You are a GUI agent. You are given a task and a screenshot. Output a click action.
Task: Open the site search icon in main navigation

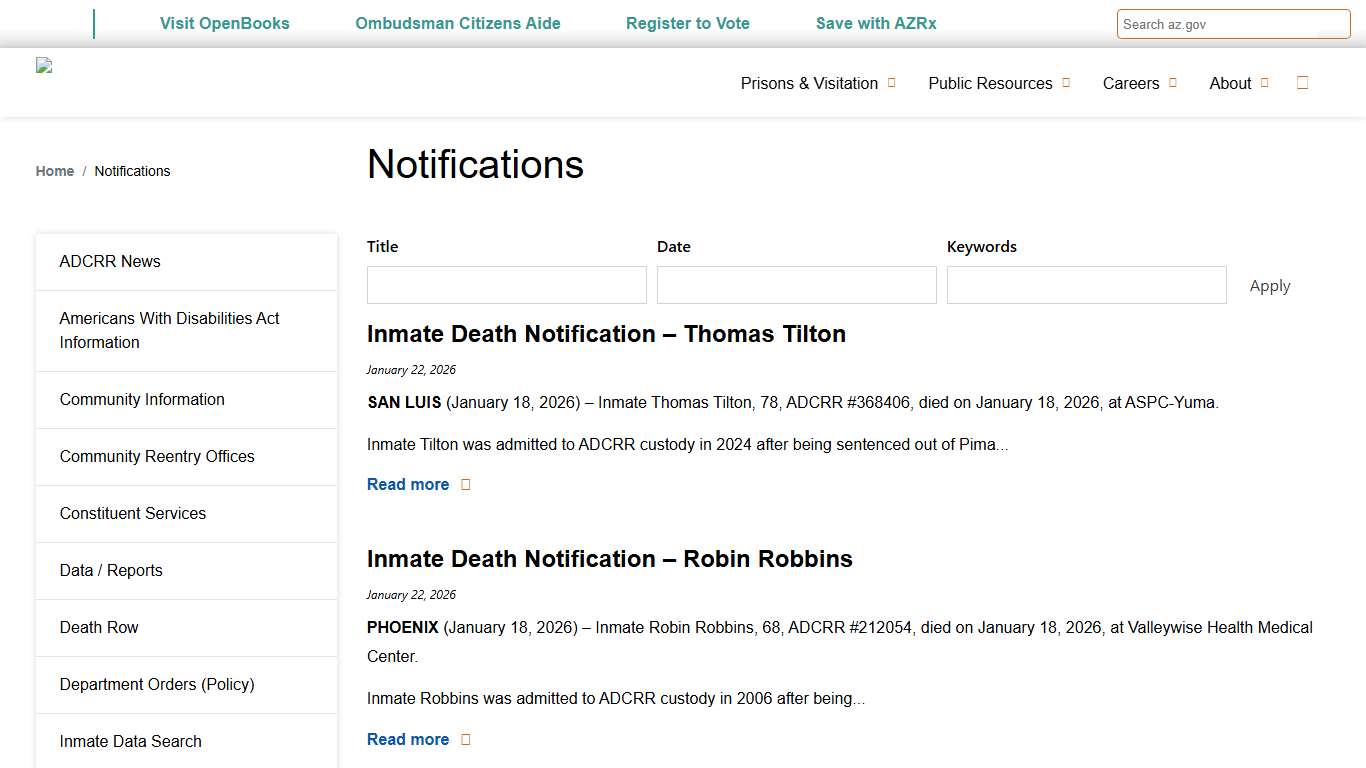pyautogui.click(x=1302, y=83)
